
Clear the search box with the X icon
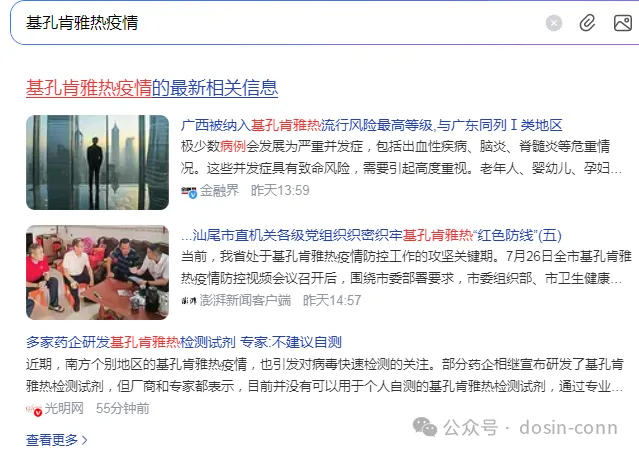(554, 23)
